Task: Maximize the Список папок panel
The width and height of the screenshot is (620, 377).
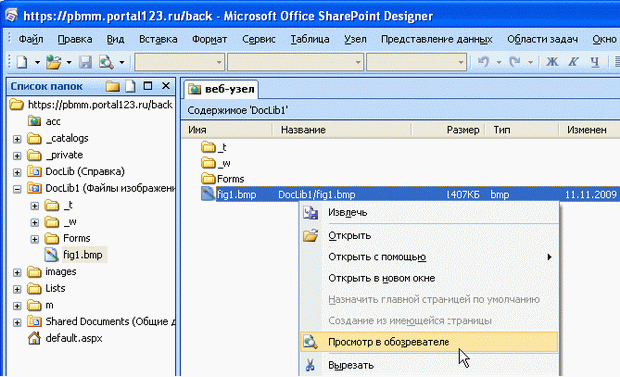Action: tap(148, 86)
